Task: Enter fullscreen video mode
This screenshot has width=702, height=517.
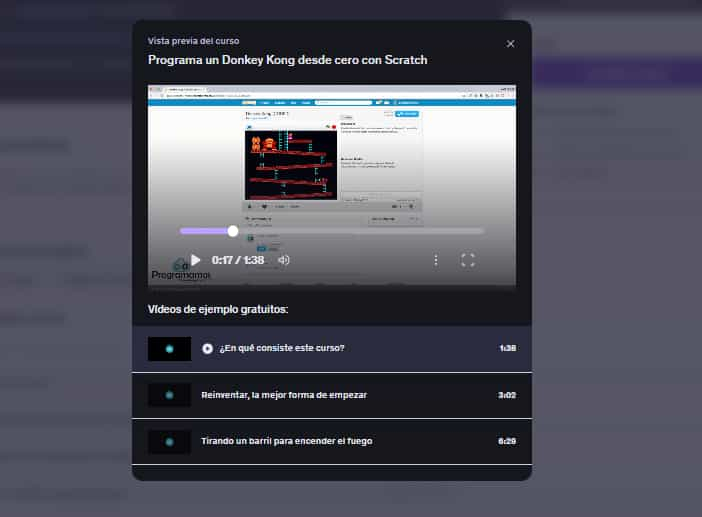Action: 467,260
